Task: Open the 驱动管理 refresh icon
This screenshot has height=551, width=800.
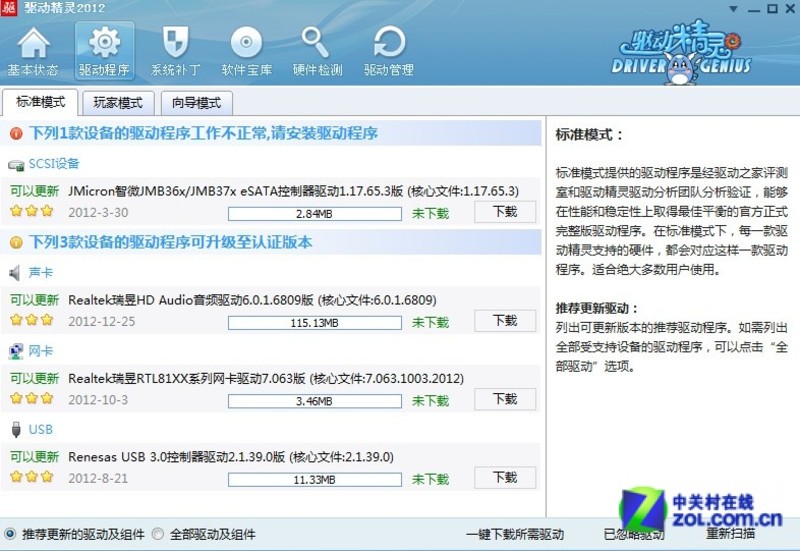Action: click(389, 51)
